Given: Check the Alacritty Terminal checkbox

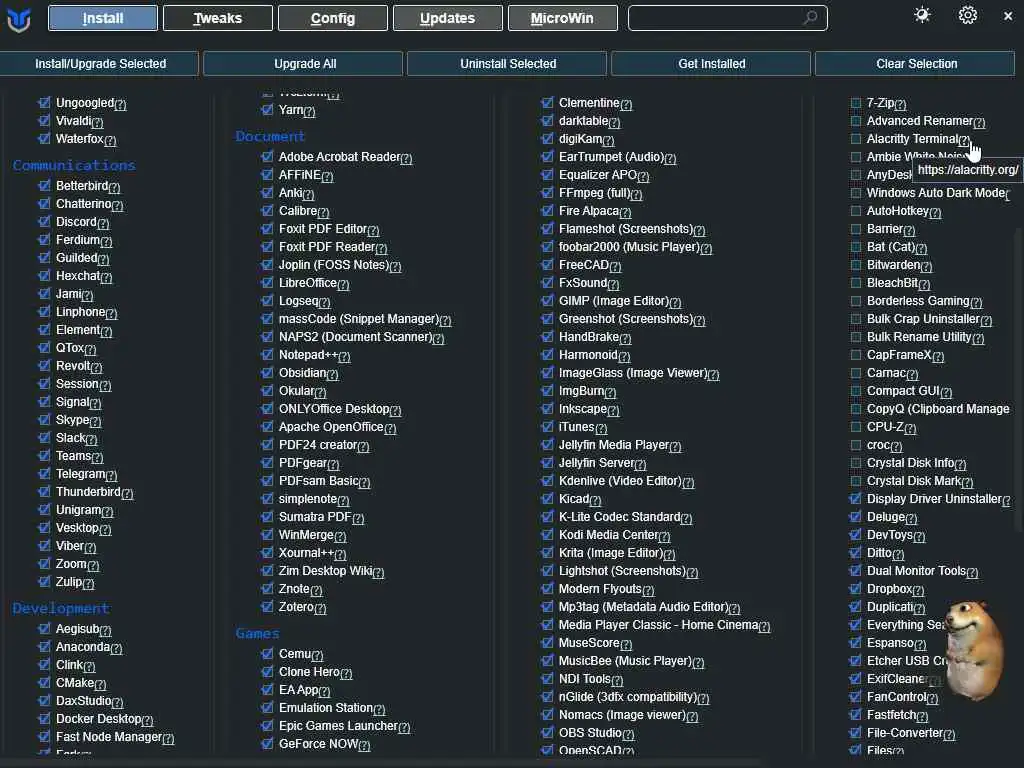Looking at the screenshot, I should click(x=856, y=139).
